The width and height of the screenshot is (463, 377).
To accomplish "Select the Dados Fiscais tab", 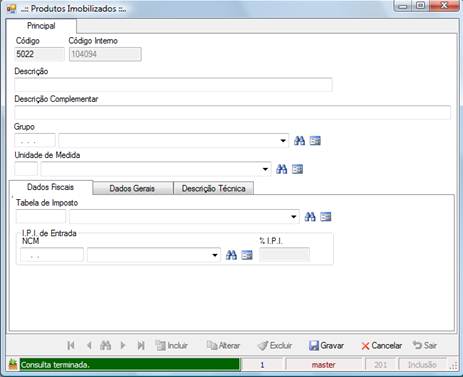I will (x=50, y=187).
